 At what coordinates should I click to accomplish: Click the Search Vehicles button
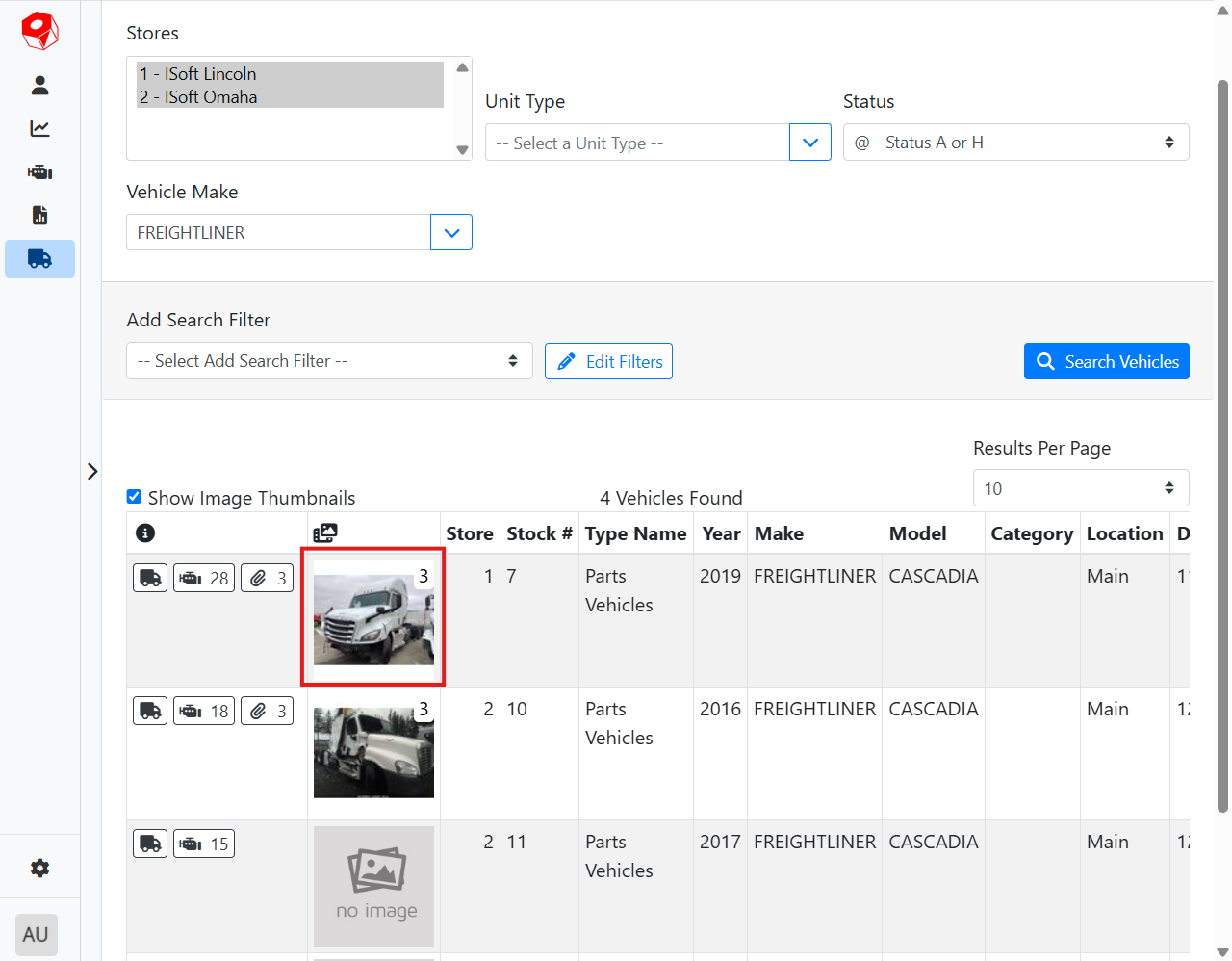pyautogui.click(x=1106, y=361)
